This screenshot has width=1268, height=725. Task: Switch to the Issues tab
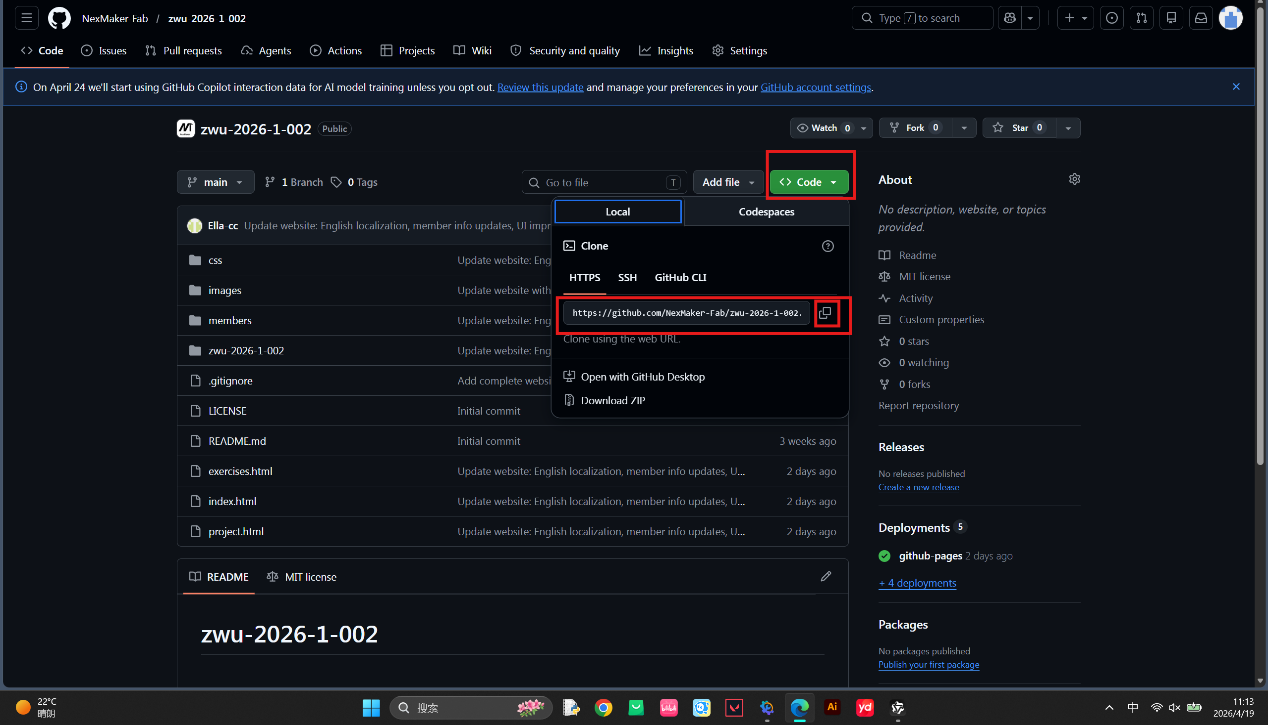(103, 51)
